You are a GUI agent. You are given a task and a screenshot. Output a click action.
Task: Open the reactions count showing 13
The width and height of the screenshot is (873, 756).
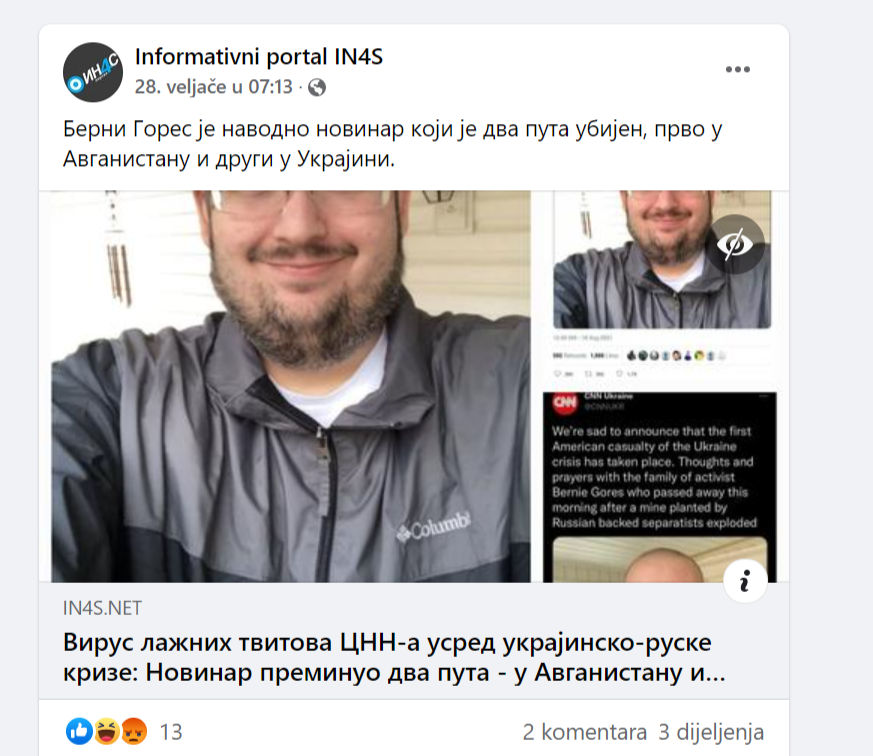[x=171, y=732]
